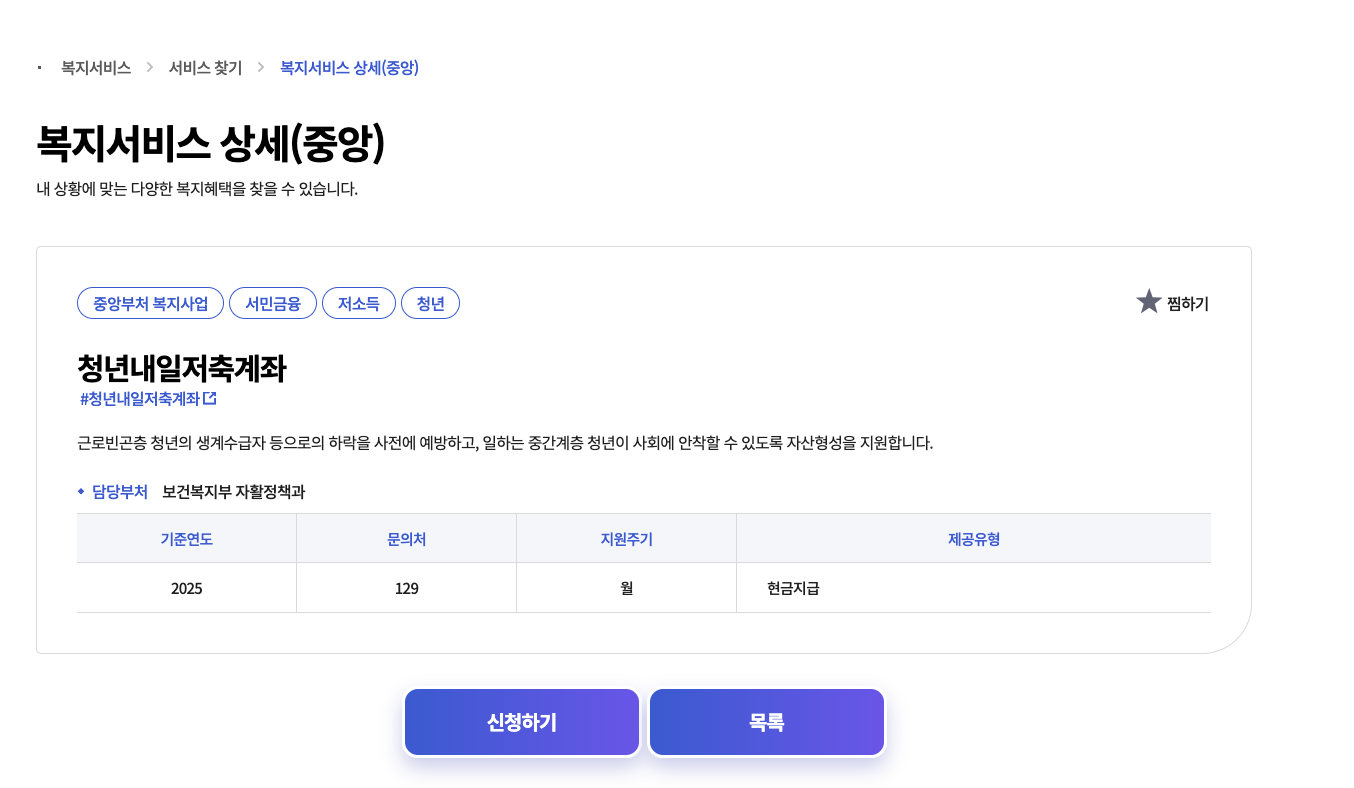Select the 복지서비스 상세(중앙) breadcrumb item
Viewport: 1354px width, 788px height.
pos(349,67)
